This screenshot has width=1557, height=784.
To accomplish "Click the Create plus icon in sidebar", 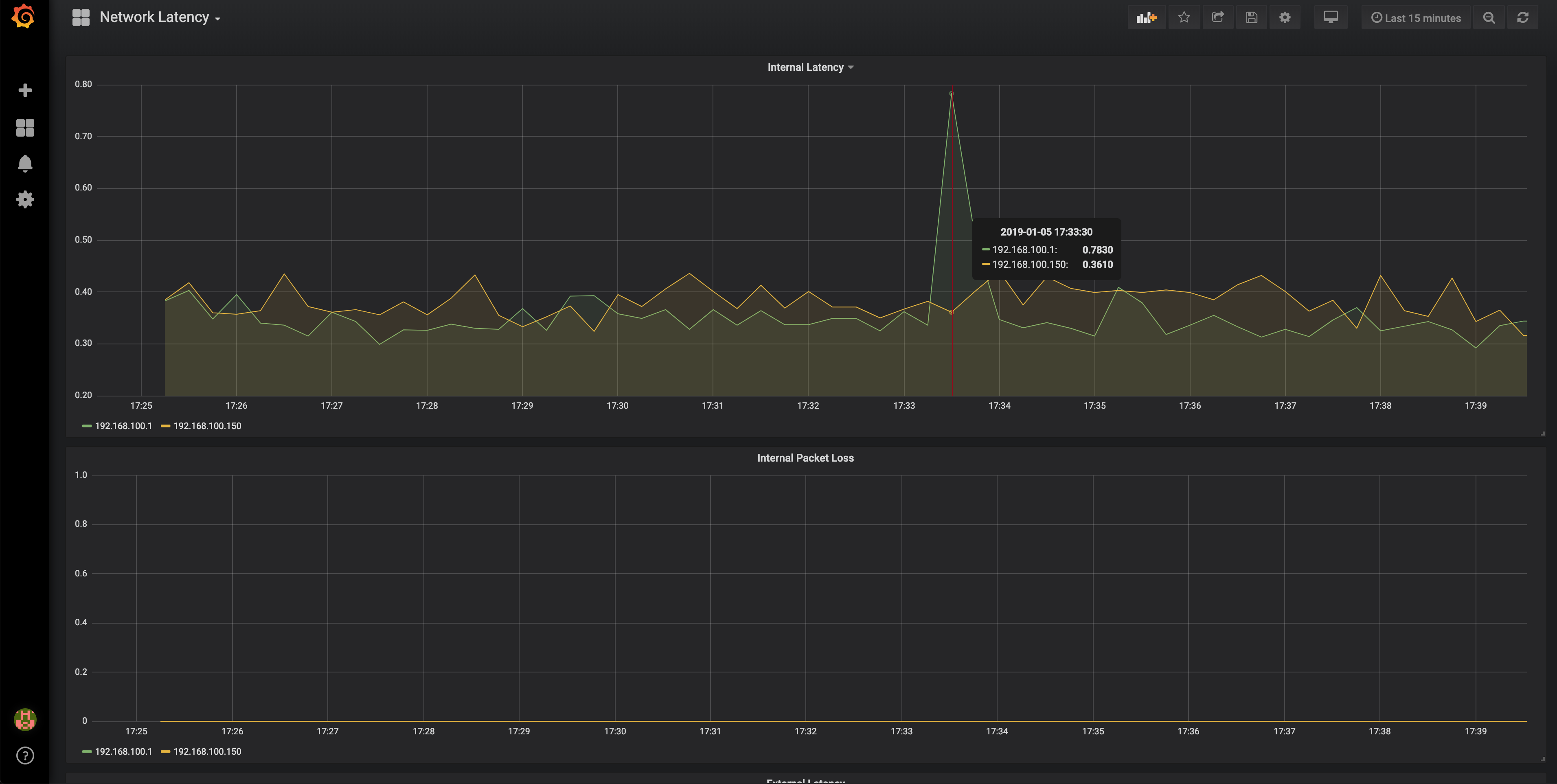I will [x=25, y=90].
